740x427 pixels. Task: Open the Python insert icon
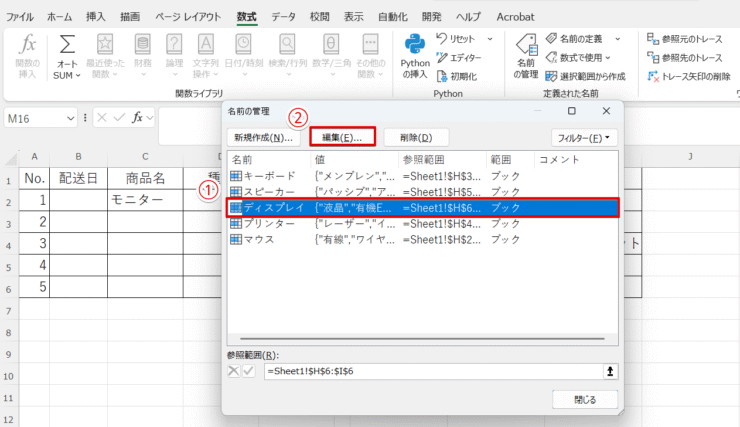(x=415, y=46)
